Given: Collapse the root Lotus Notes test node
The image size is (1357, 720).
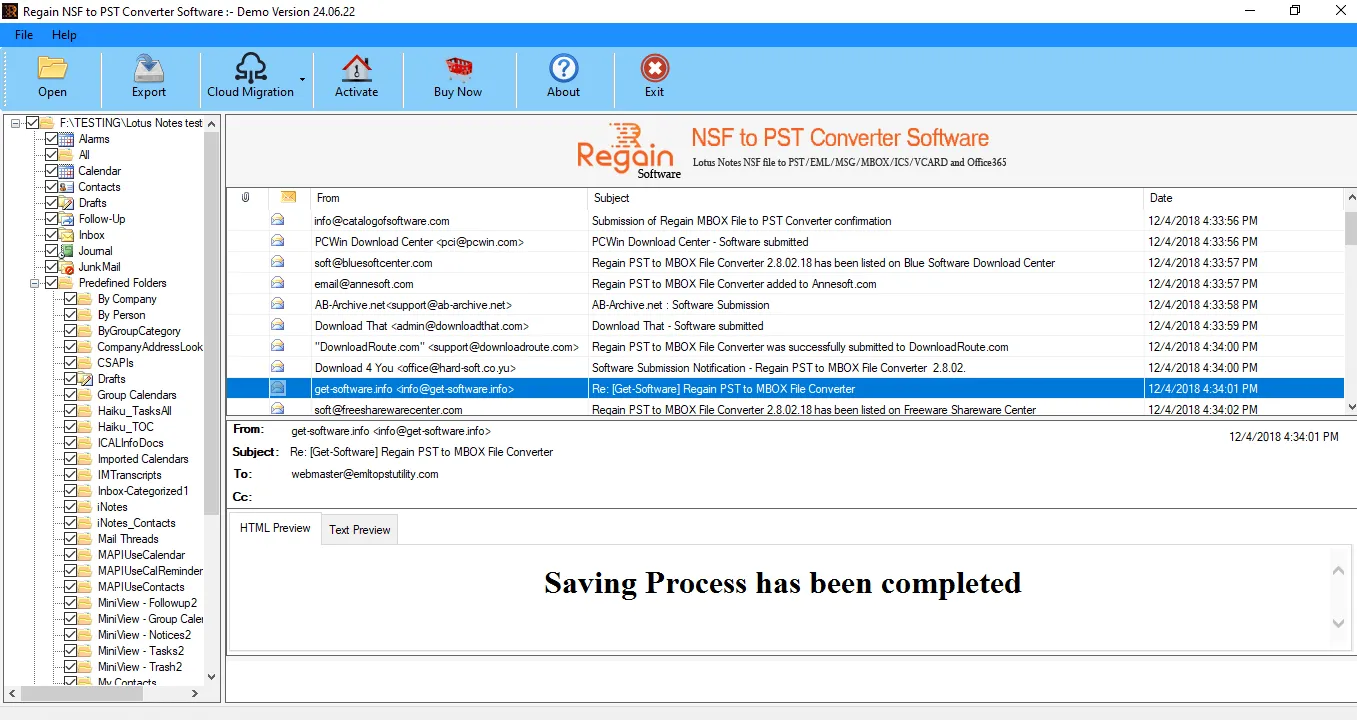Looking at the screenshot, I should click(x=16, y=123).
